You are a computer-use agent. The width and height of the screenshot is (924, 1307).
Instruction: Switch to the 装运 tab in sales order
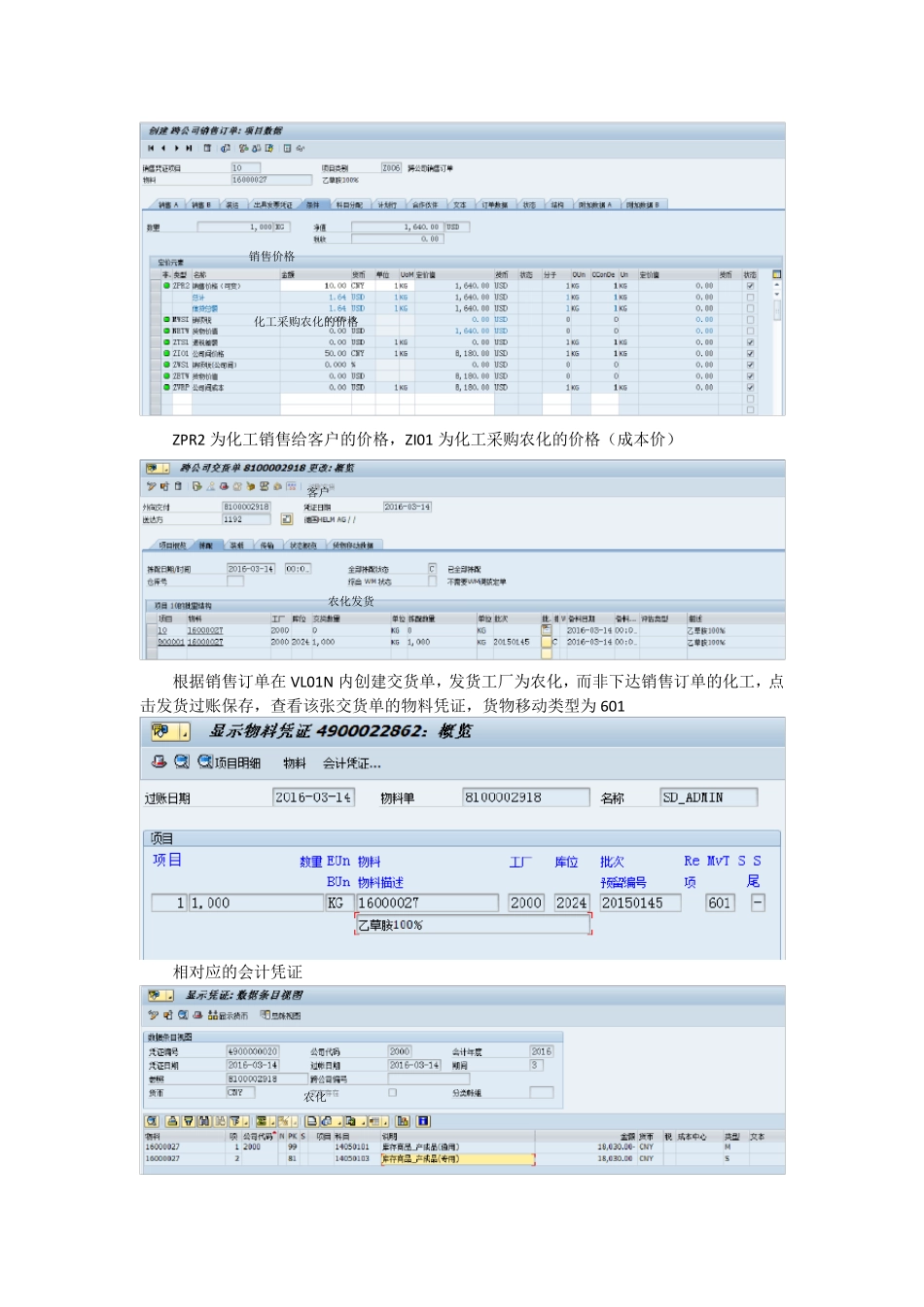[x=232, y=205]
